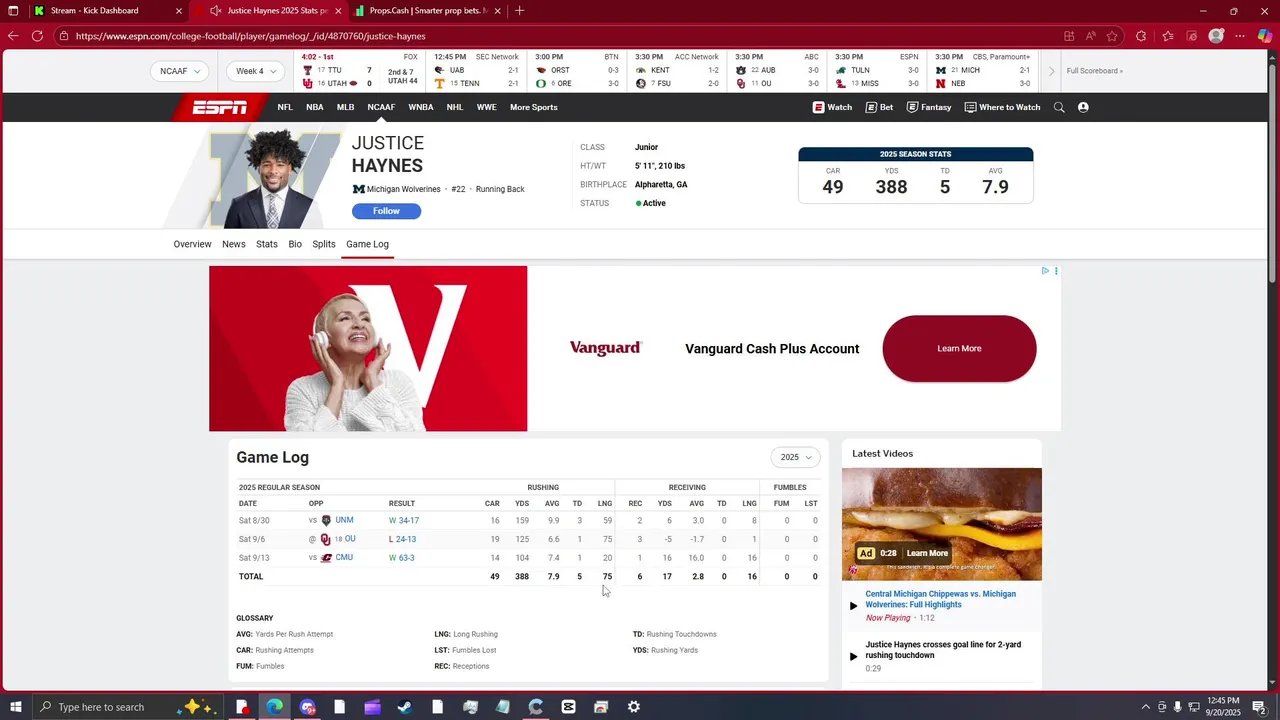Switch to the News player tab

(233, 244)
